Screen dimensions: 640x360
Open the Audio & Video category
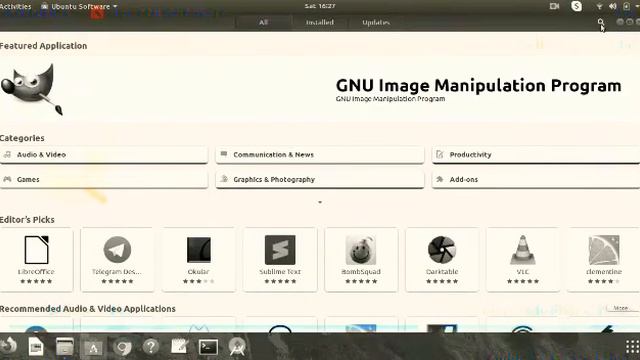[x=104, y=155]
